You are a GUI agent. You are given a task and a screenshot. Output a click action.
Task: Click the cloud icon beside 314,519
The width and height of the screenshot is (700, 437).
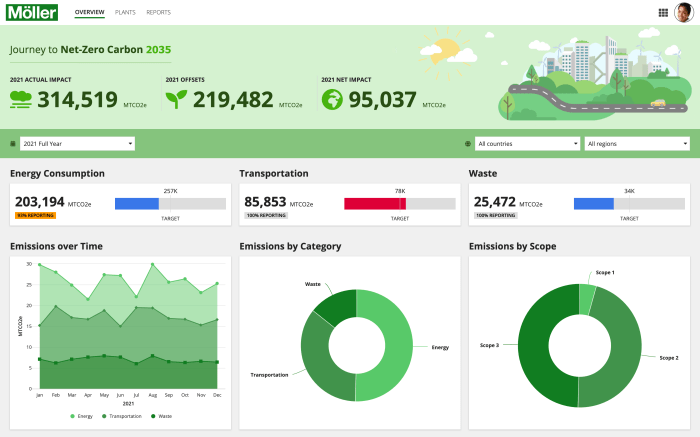click(21, 100)
